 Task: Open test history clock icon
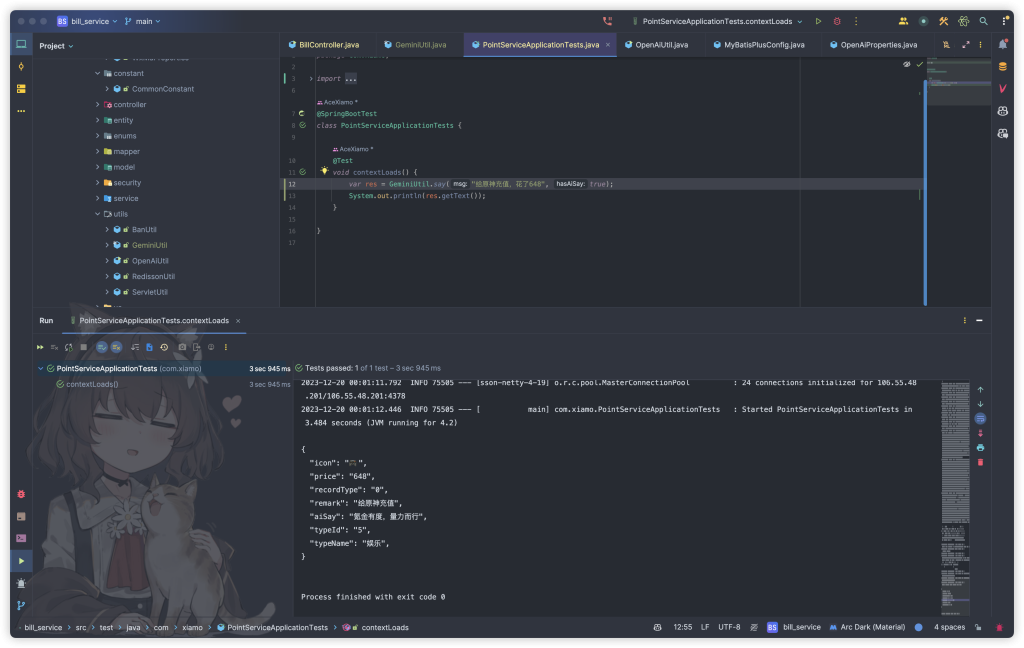164,347
